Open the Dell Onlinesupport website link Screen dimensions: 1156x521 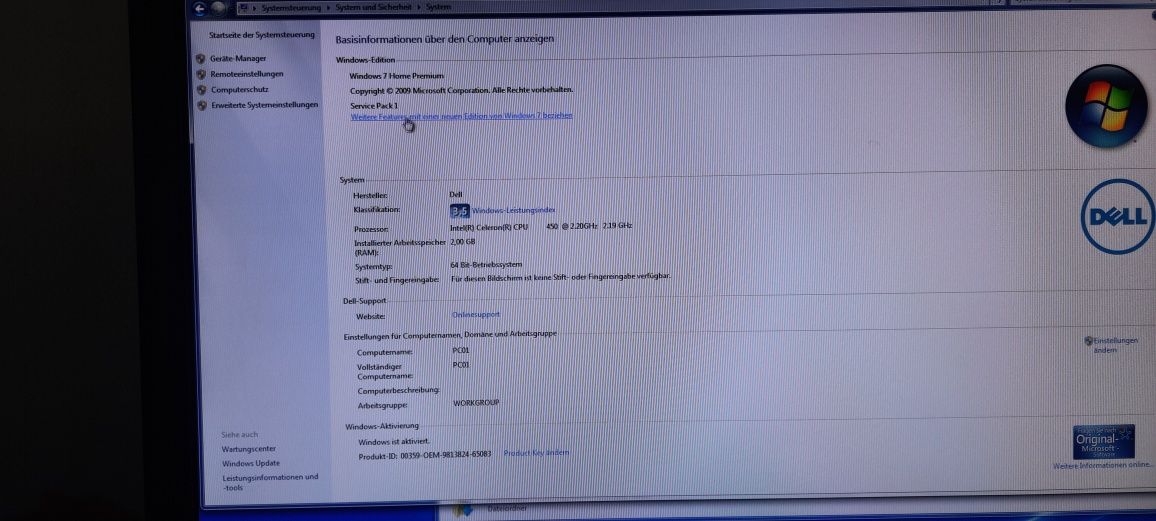click(476, 315)
